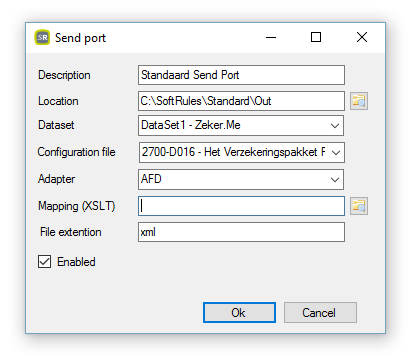Image resolution: width=415 pixels, height=364 pixels.
Task: Open the Adapter dropdown arrow
Action: (335, 180)
